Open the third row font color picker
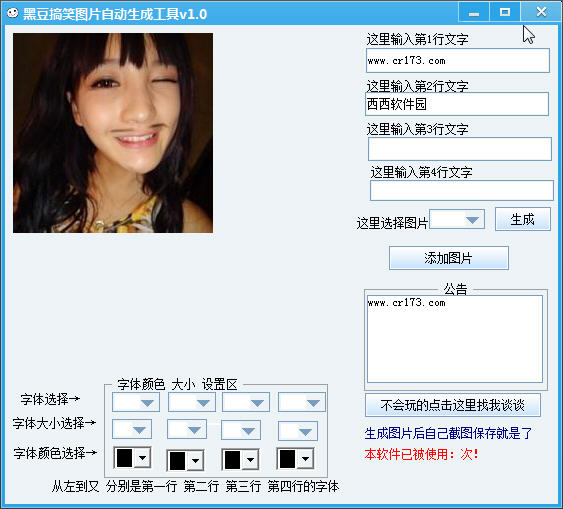Screen dimensions: 563x509 pyautogui.click(x=240, y=459)
